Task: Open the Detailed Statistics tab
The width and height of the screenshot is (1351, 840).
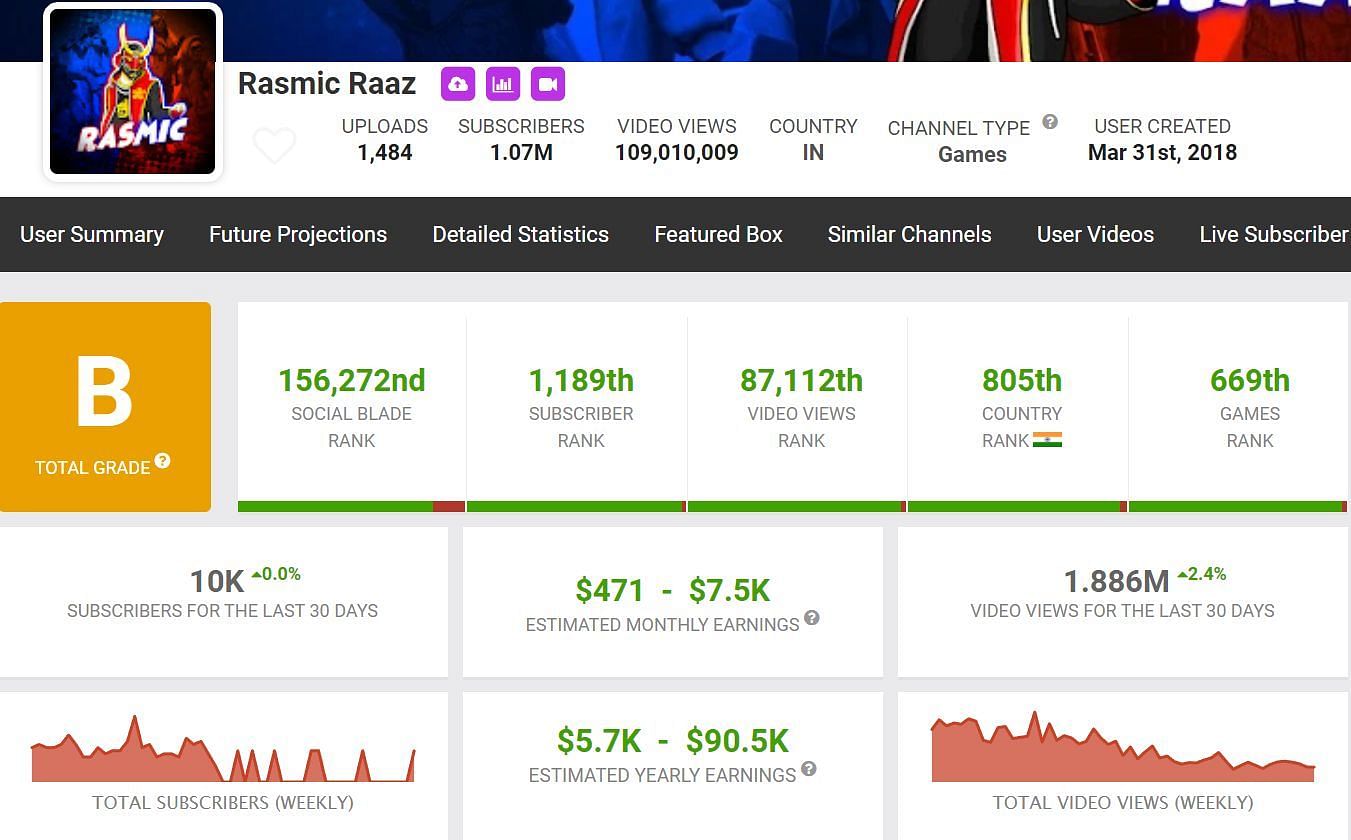Action: pos(520,234)
